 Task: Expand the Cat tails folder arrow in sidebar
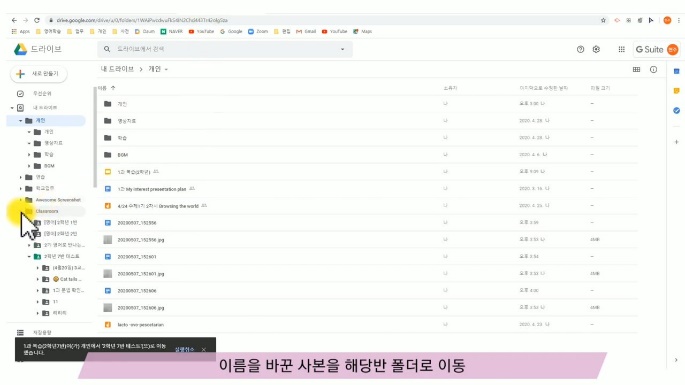tap(38, 279)
